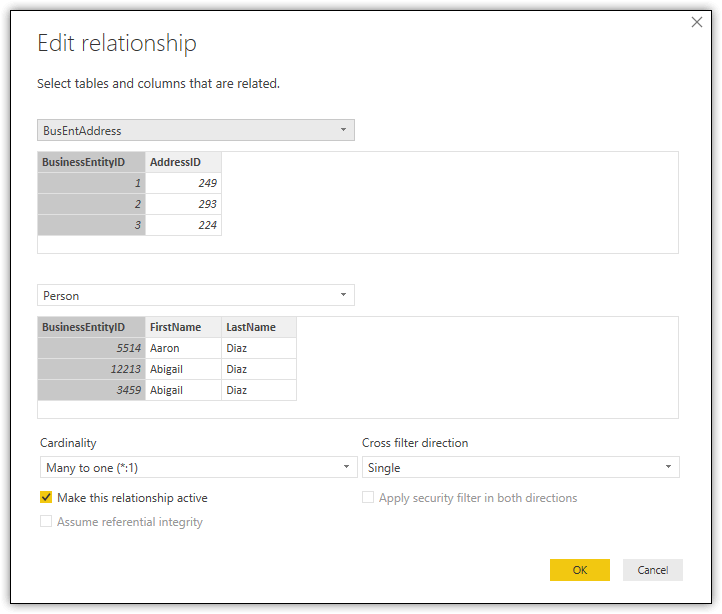Select the LastName column header
The width and height of the screenshot is (722, 614).
[x=259, y=327]
